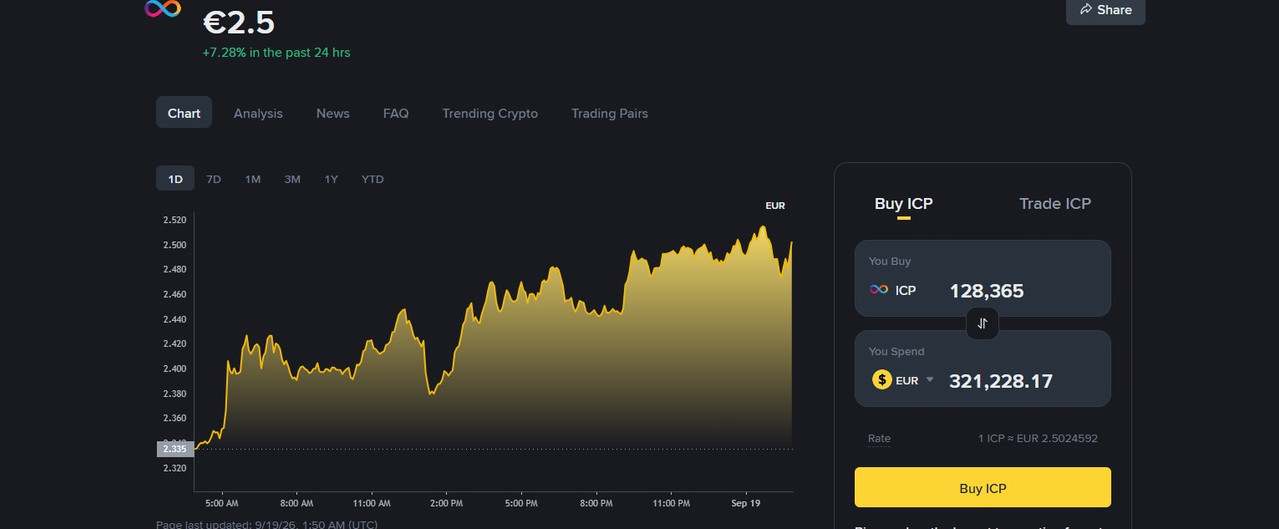
Task: Click the 2.400 value on the price axis
Action: [174, 369]
